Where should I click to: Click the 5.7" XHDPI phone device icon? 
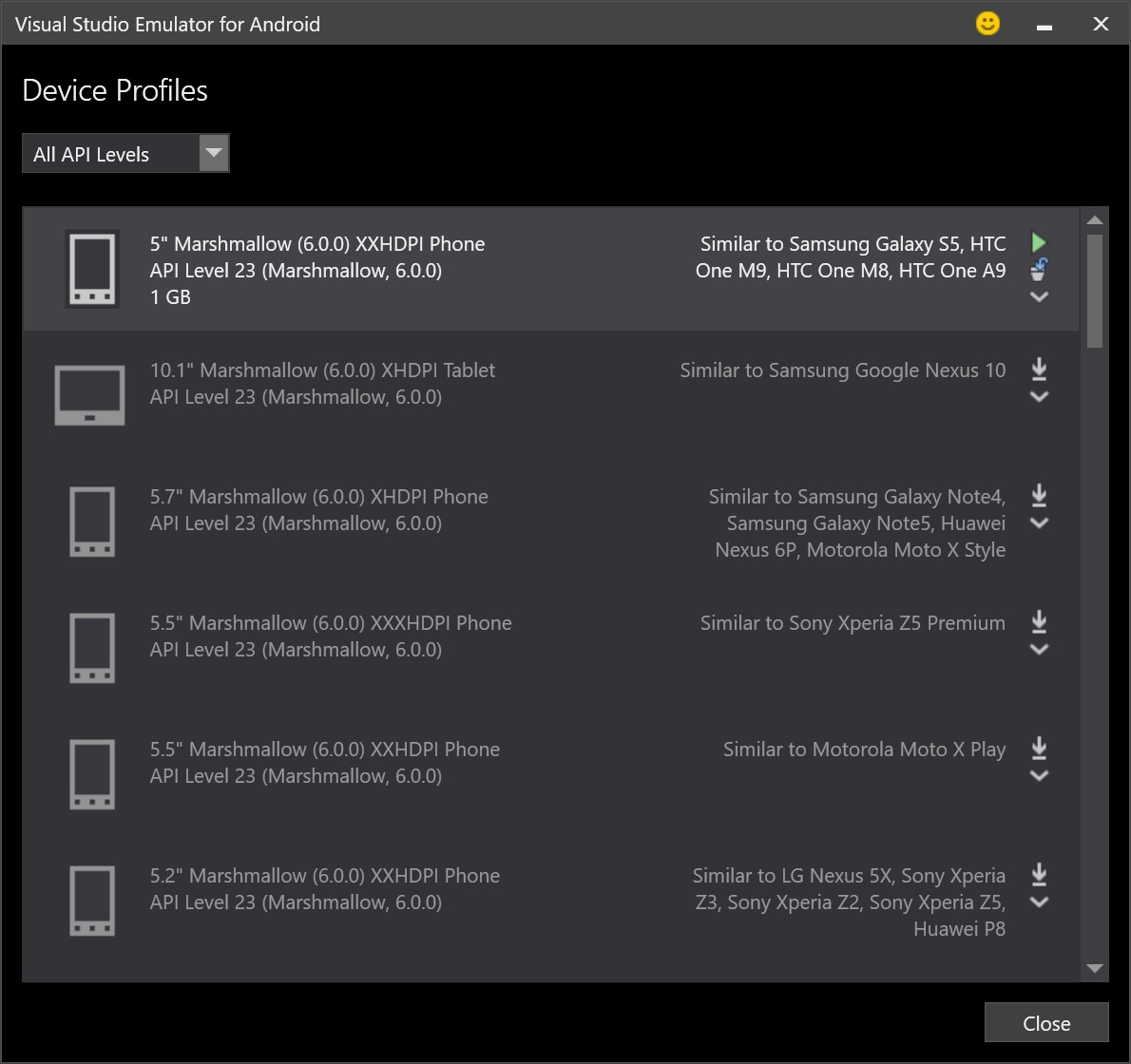pyautogui.click(x=91, y=522)
